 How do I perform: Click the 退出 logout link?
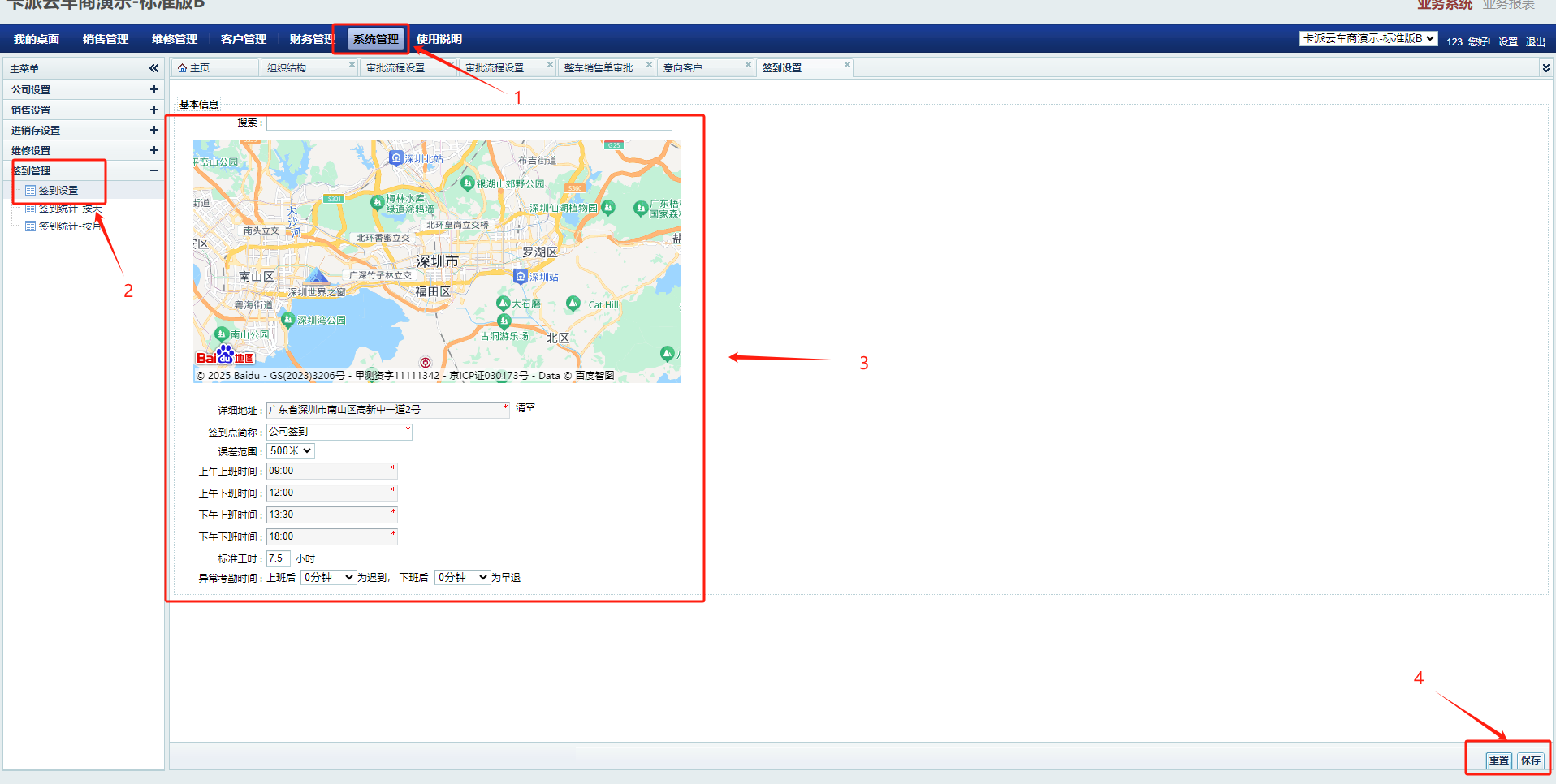[1535, 42]
